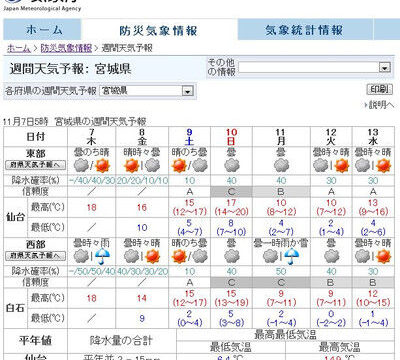Click the cloud icon for Sunday 10 in 東部
The width and height of the screenshot is (400, 360).
[232, 166]
